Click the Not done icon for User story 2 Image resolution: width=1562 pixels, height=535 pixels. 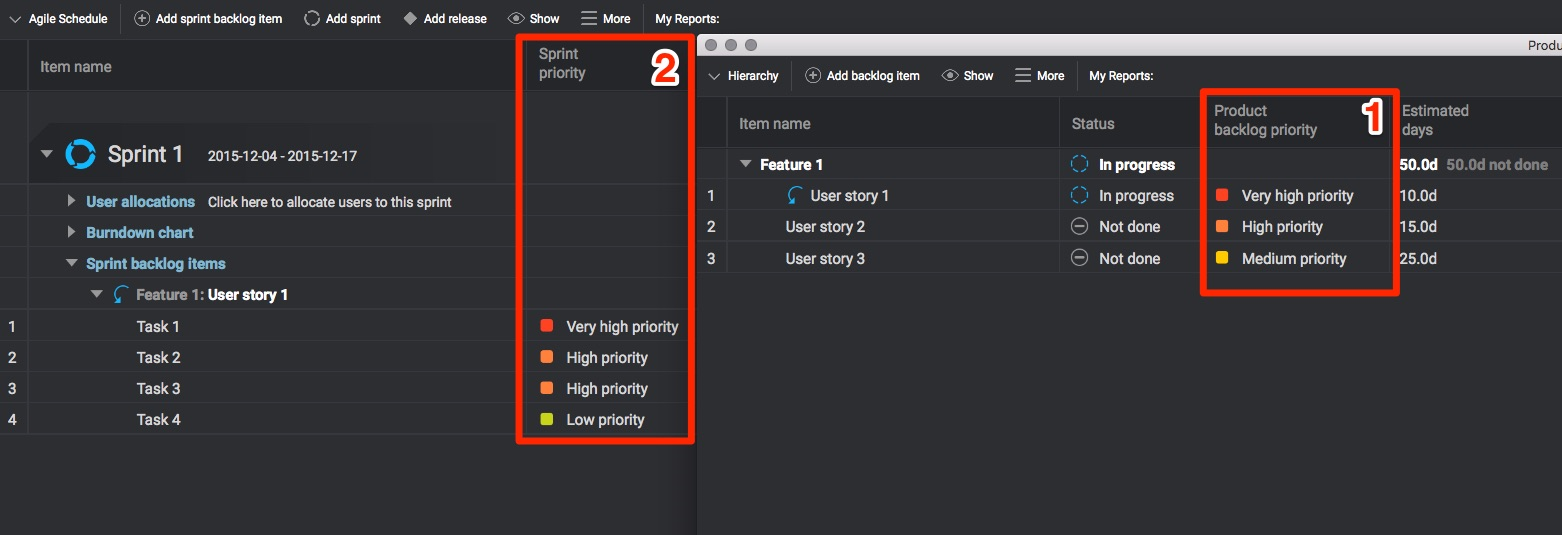[x=1079, y=227]
